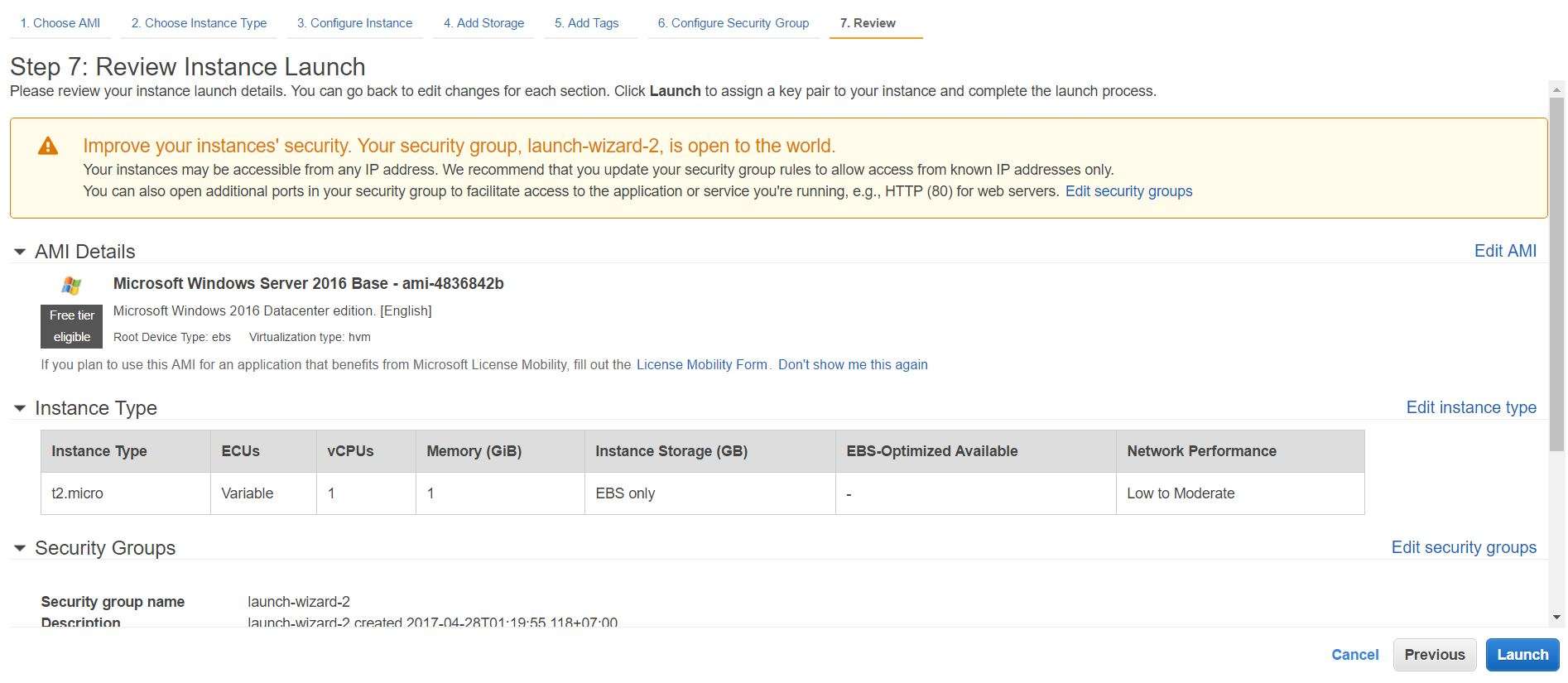This screenshot has width=1568, height=683.
Task: Click Don't show me this again
Action: click(852, 364)
